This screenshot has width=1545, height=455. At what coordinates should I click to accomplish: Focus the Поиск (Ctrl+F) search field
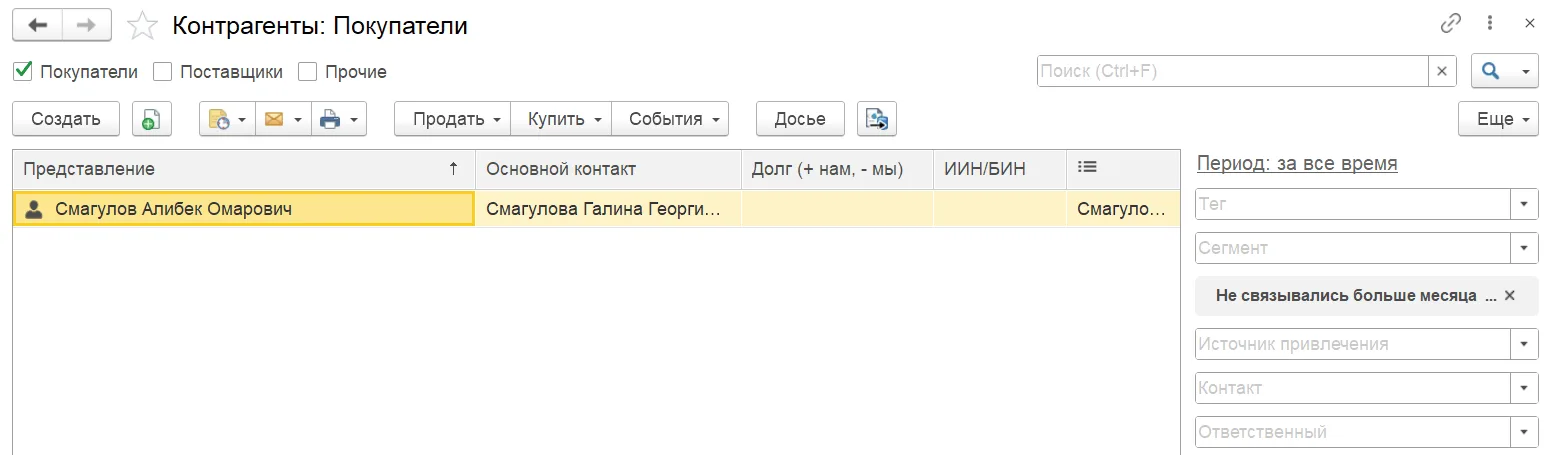click(1232, 71)
